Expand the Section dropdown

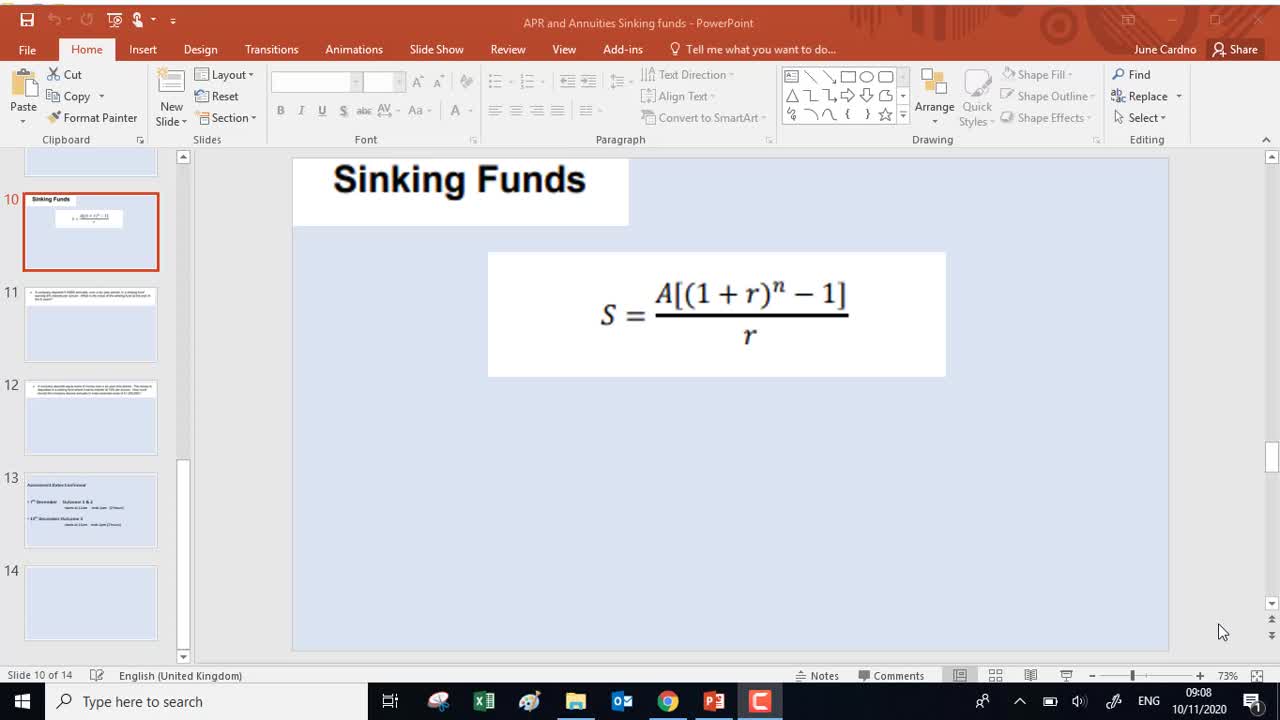click(x=227, y=118)
